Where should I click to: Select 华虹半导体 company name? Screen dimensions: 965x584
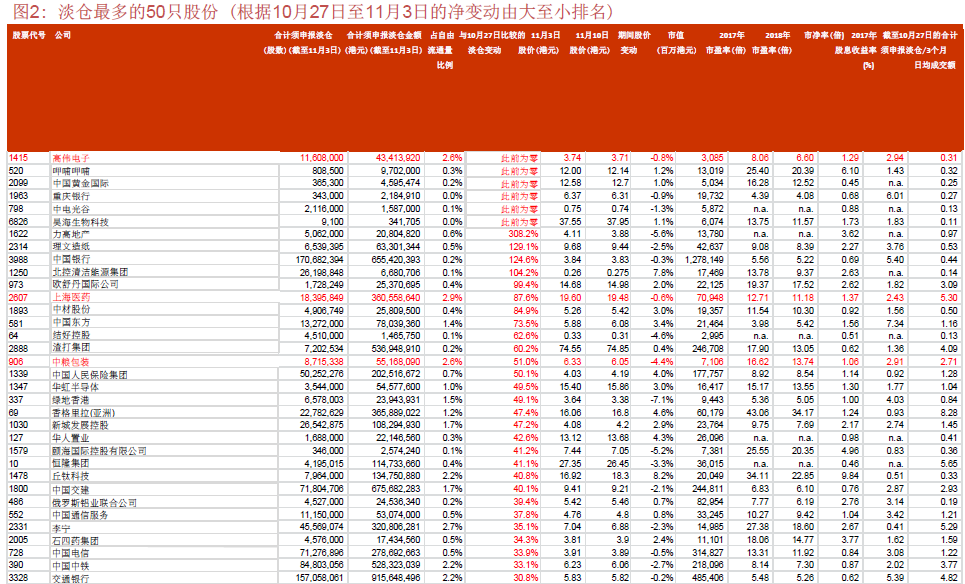[x=76, y=387]
